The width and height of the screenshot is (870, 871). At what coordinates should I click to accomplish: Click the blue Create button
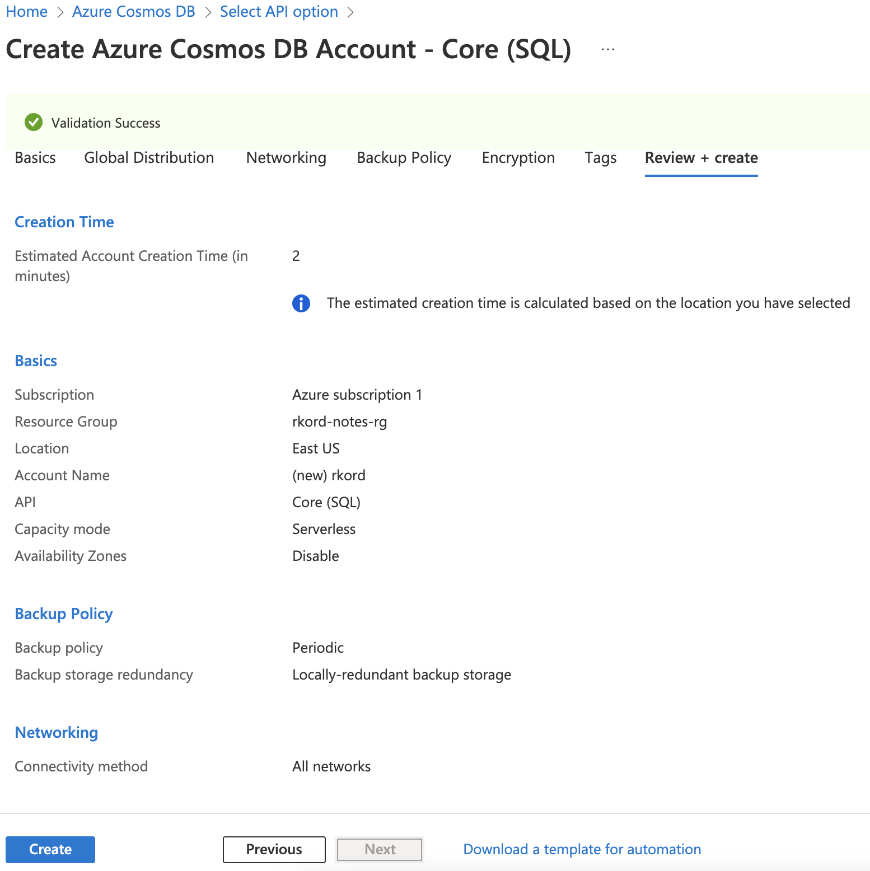tap(50, 849)
